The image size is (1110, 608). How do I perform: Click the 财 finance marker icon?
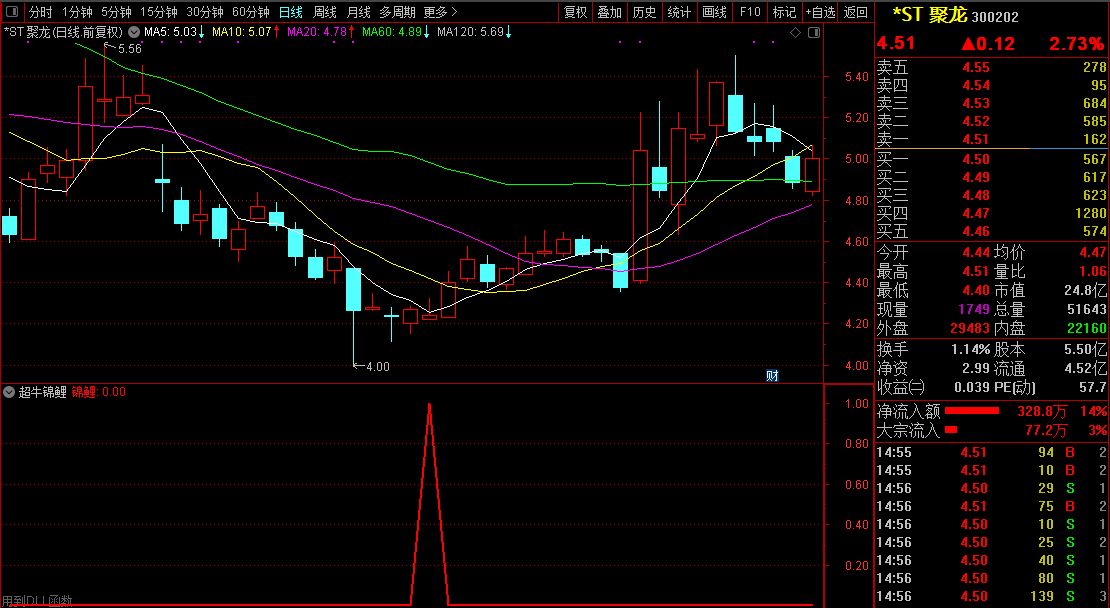click(772, 375)
